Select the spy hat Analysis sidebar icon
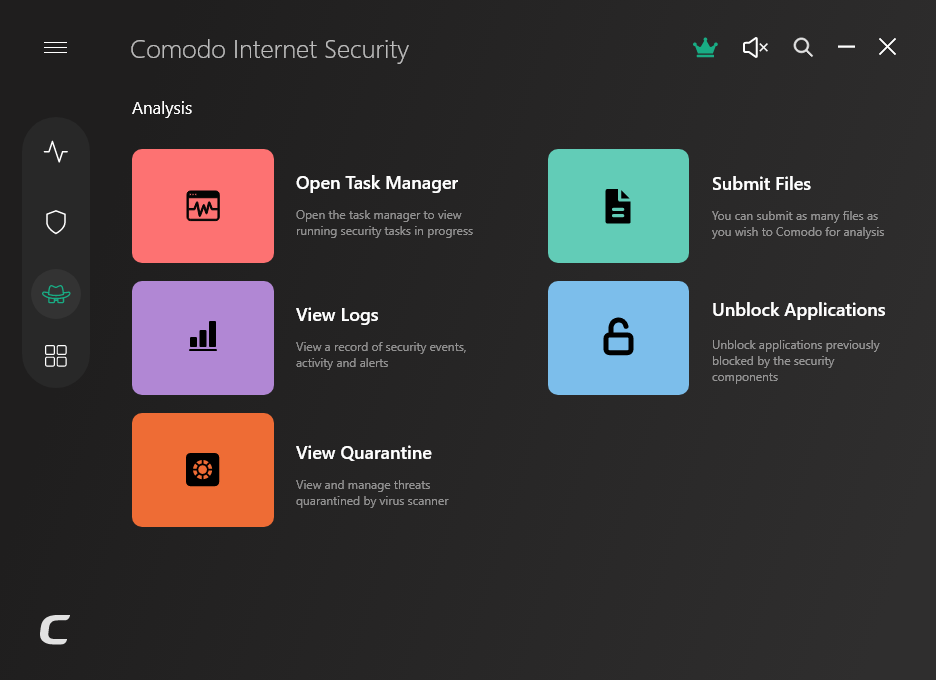This screenshot has width=936, height=680. point(56,294)
